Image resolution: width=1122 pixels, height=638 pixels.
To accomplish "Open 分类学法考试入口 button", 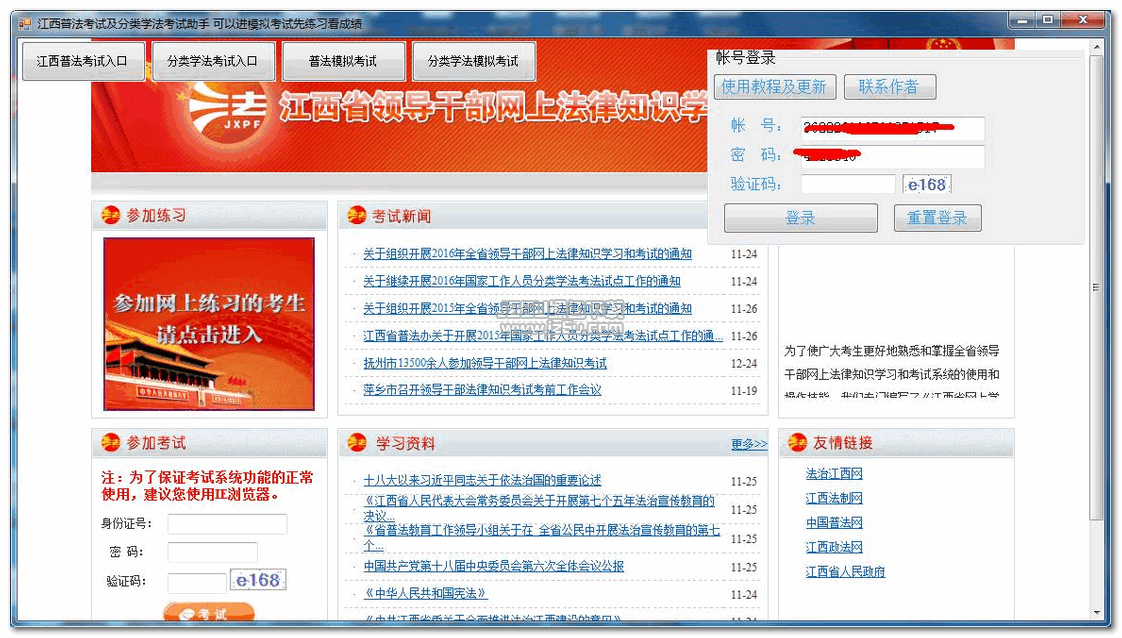I will click(213, 62).
